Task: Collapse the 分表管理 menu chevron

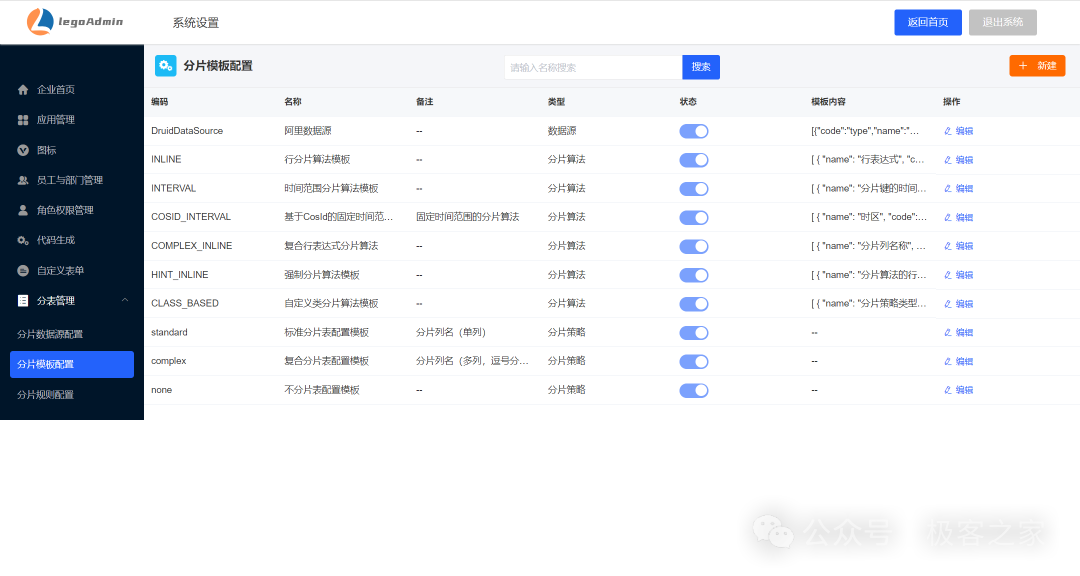Action: 125,300
